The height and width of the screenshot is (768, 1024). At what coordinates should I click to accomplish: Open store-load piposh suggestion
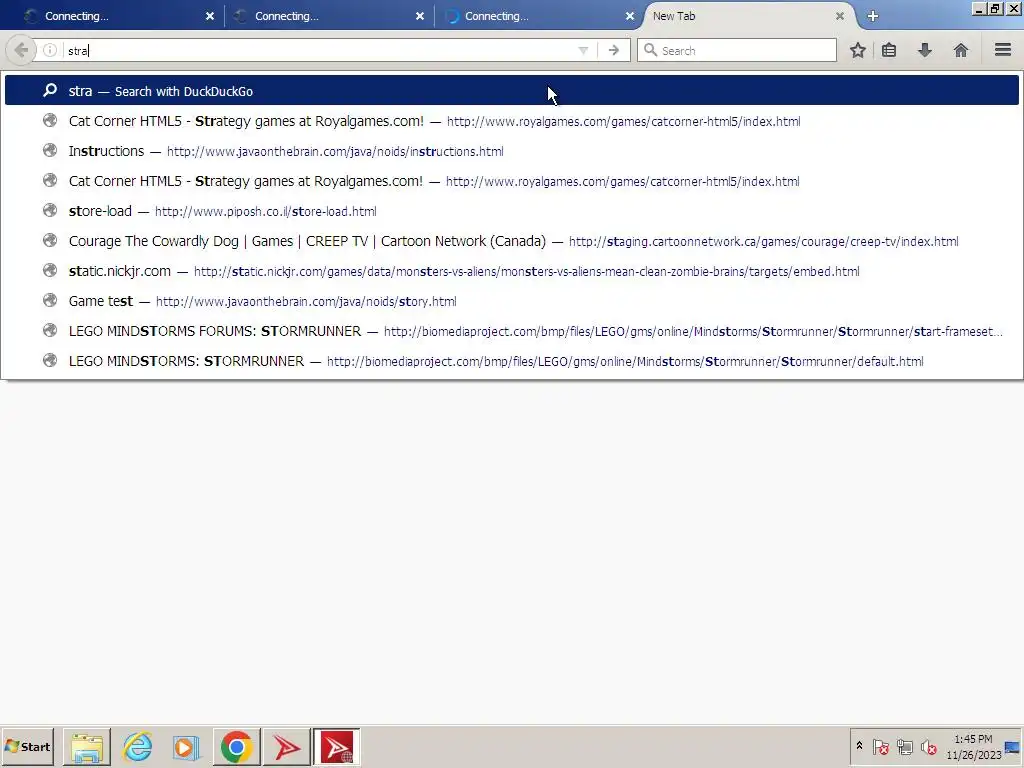(x=511, y=211)
